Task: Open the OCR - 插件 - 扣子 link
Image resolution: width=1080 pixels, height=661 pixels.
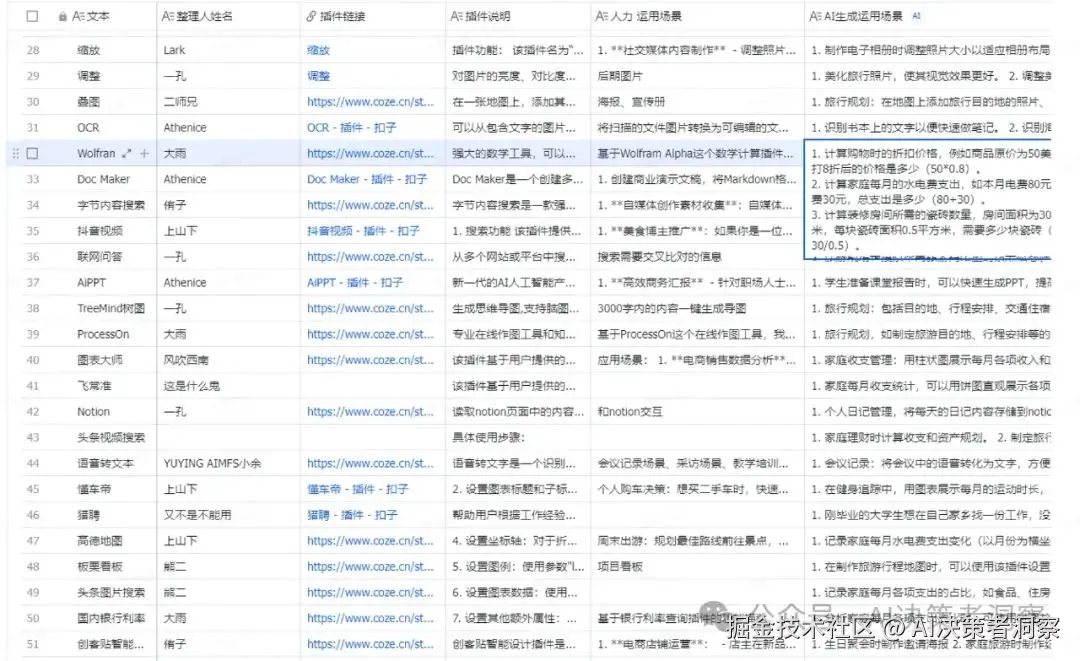Action: click(343, 127)
